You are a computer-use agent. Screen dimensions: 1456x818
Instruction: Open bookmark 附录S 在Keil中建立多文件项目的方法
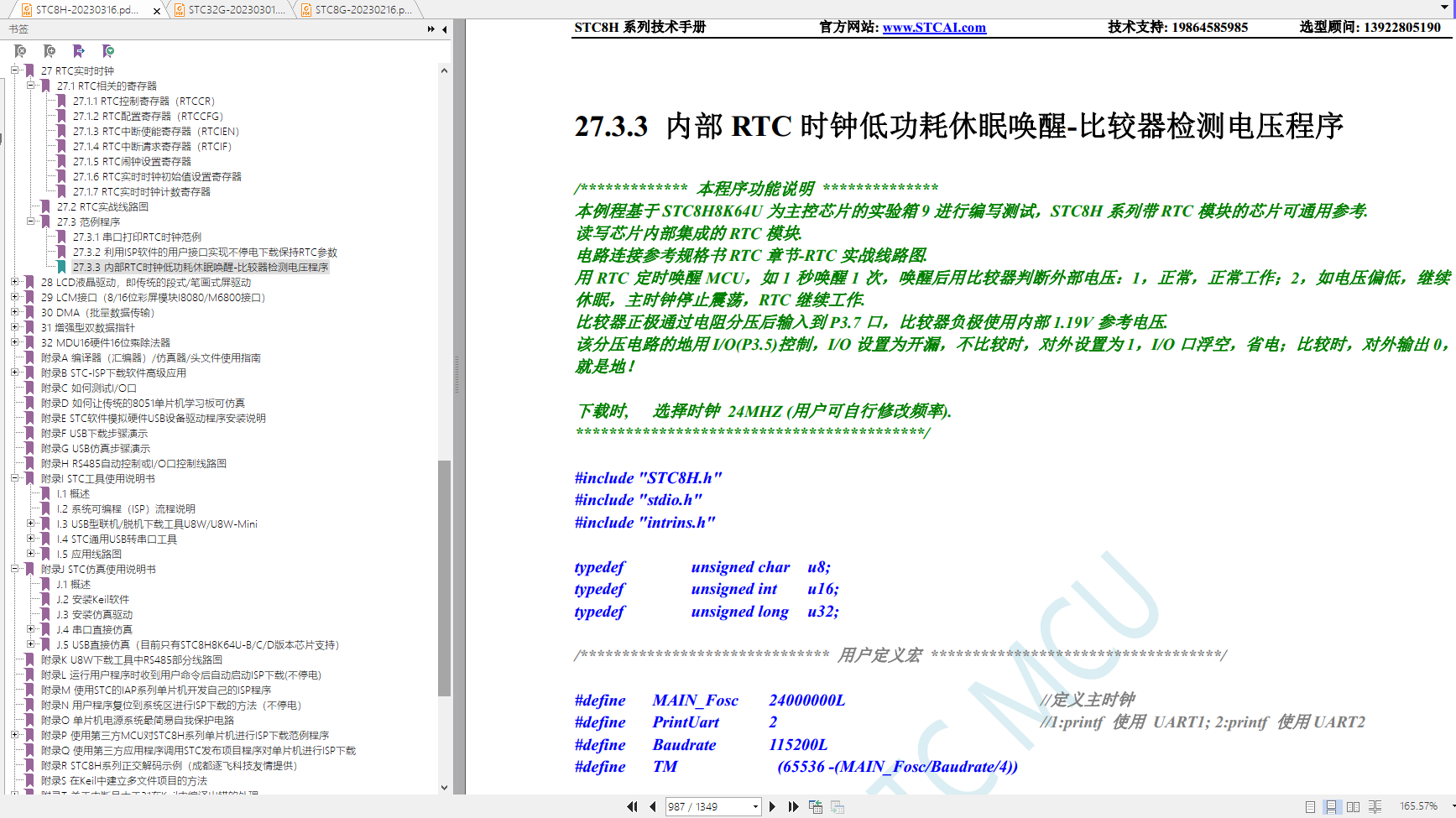[124, 781]
